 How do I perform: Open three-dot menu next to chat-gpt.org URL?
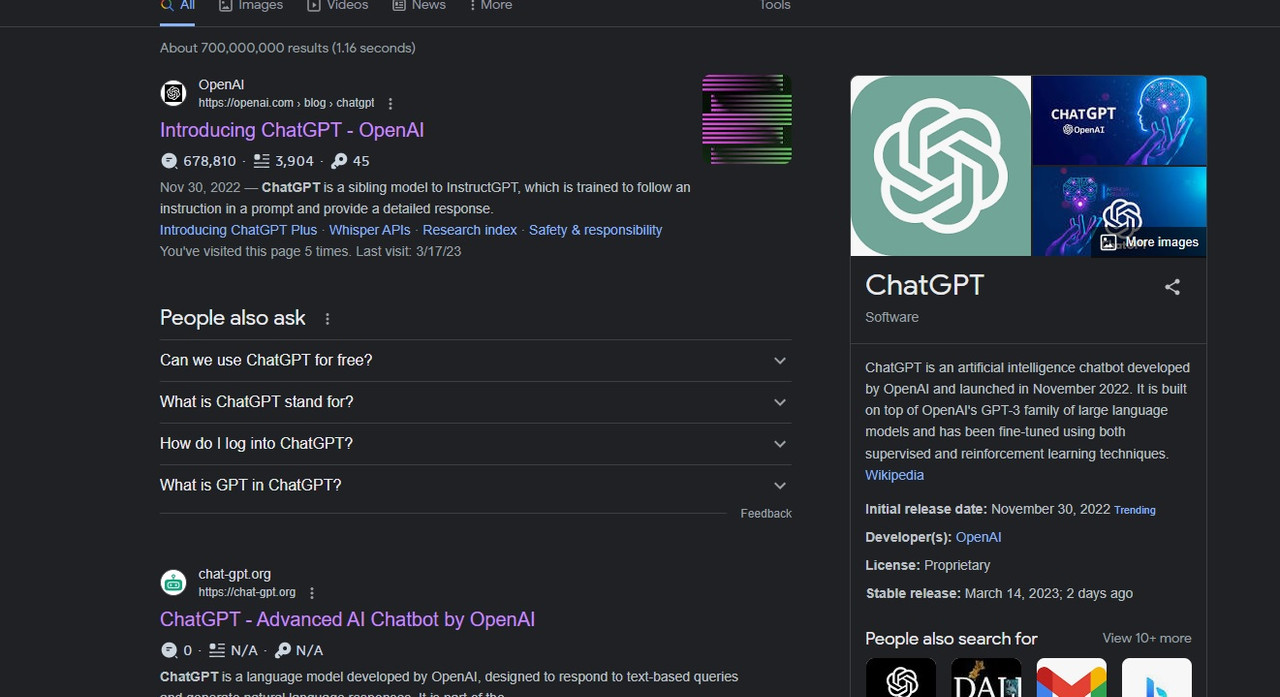312,593
